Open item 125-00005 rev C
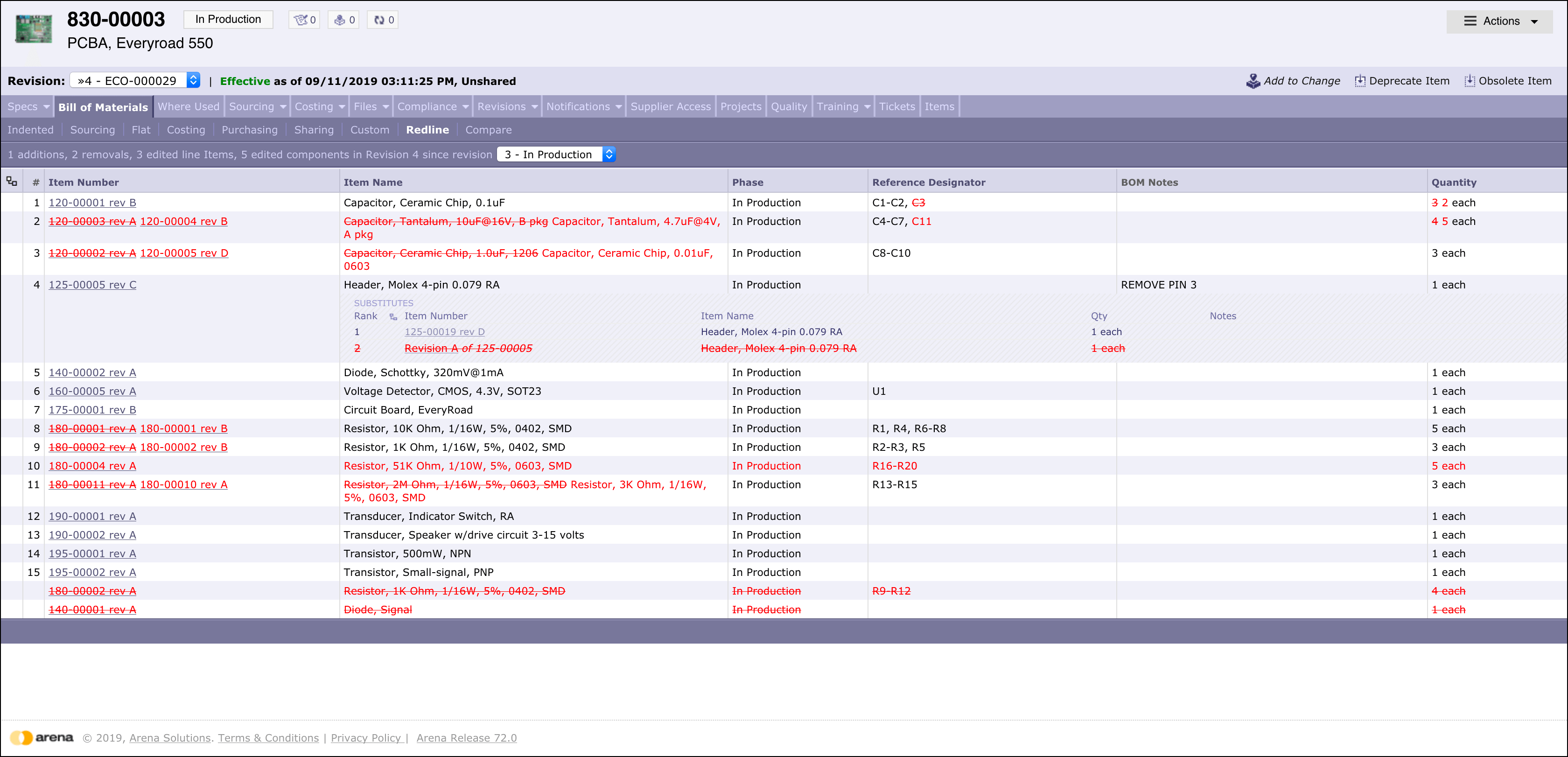Image resolution: width=1568 pixels, height=757 pixels. (x=92, y=285)
